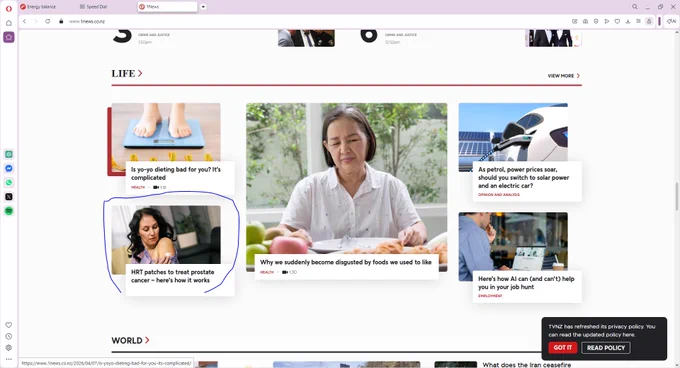Go forward with the forward arrow

(x=36, y=21)
